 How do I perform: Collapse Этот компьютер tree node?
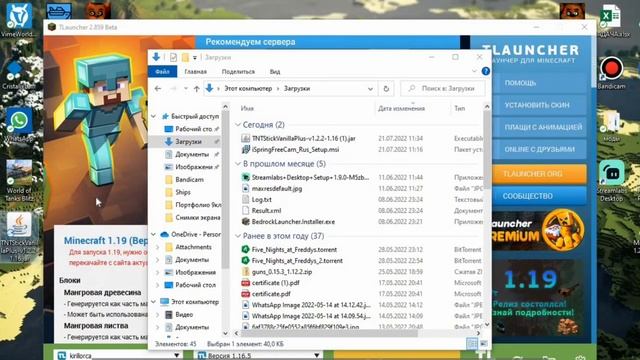[153, 302]
